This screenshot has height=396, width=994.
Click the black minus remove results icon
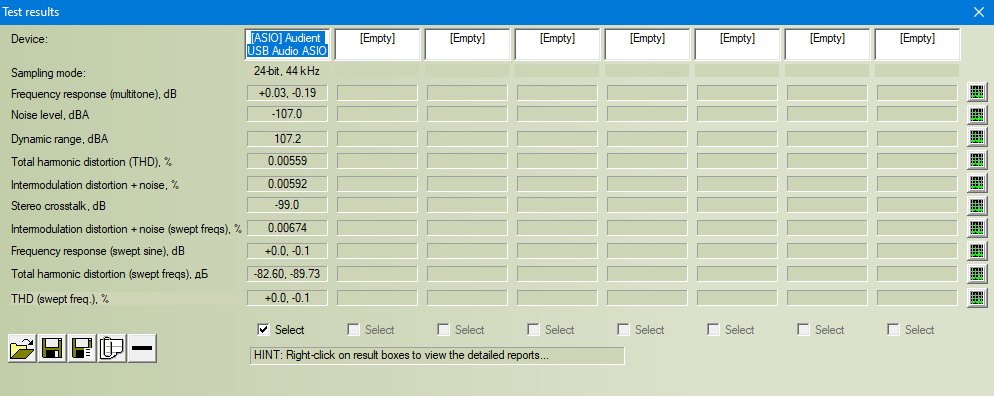pos(142,348)
